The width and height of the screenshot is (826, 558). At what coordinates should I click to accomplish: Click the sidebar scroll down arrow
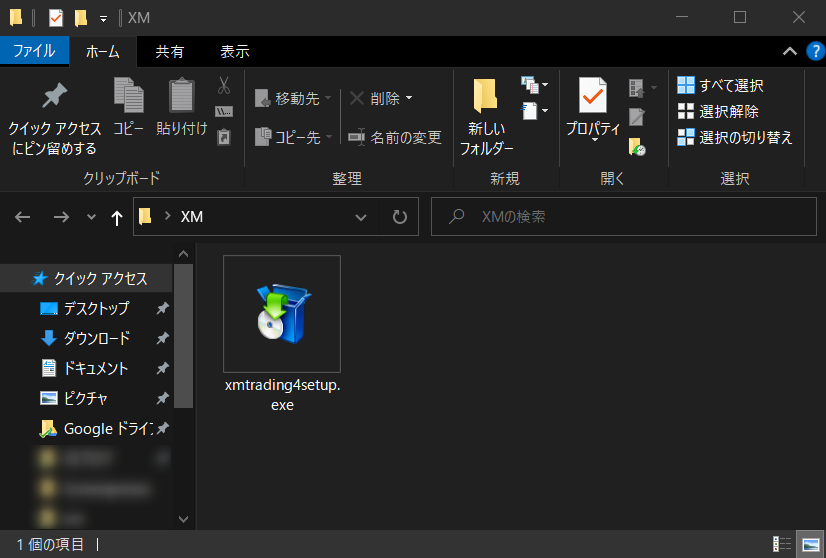(183, 520)
